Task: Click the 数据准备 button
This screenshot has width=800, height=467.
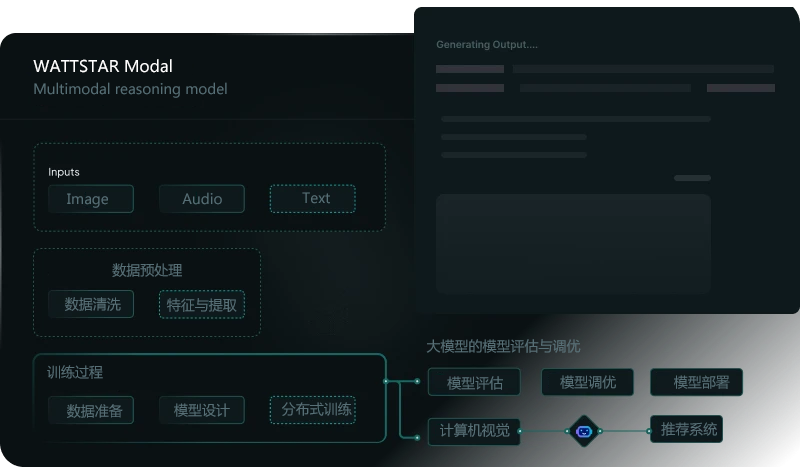Action: click(91, 410)
